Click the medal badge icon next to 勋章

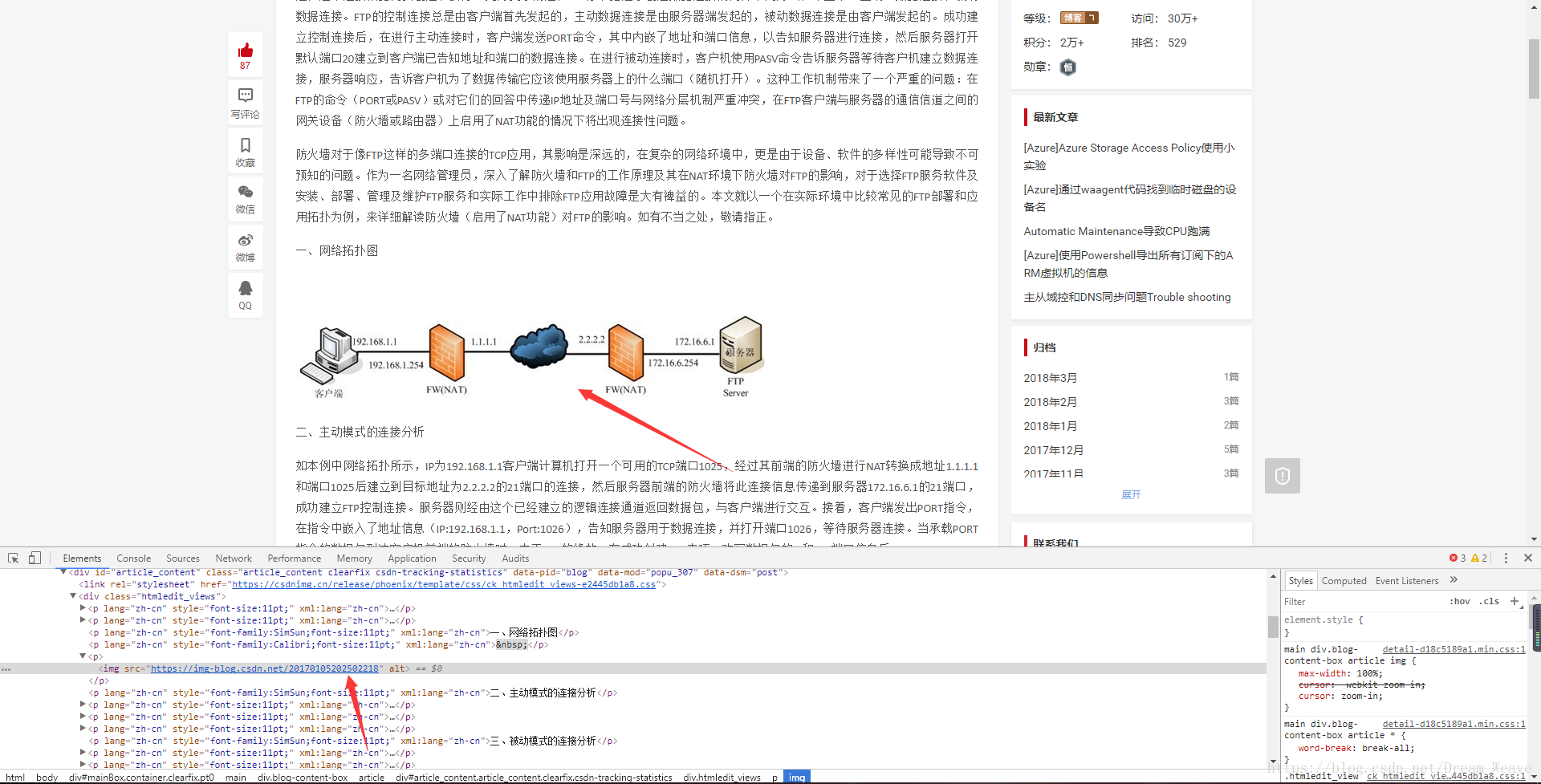[x=1068, y=67]
